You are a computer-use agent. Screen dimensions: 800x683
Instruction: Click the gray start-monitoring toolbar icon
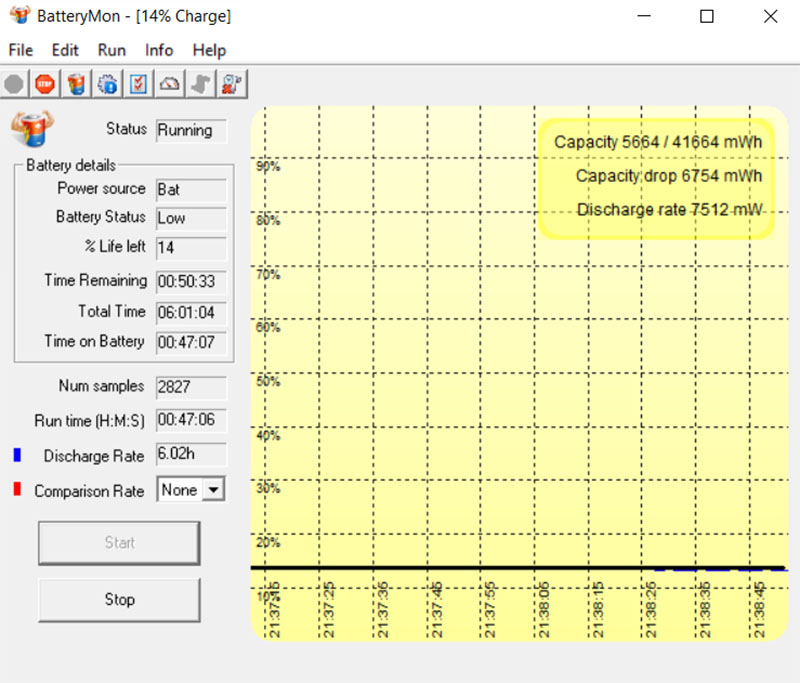coord(14,84)
